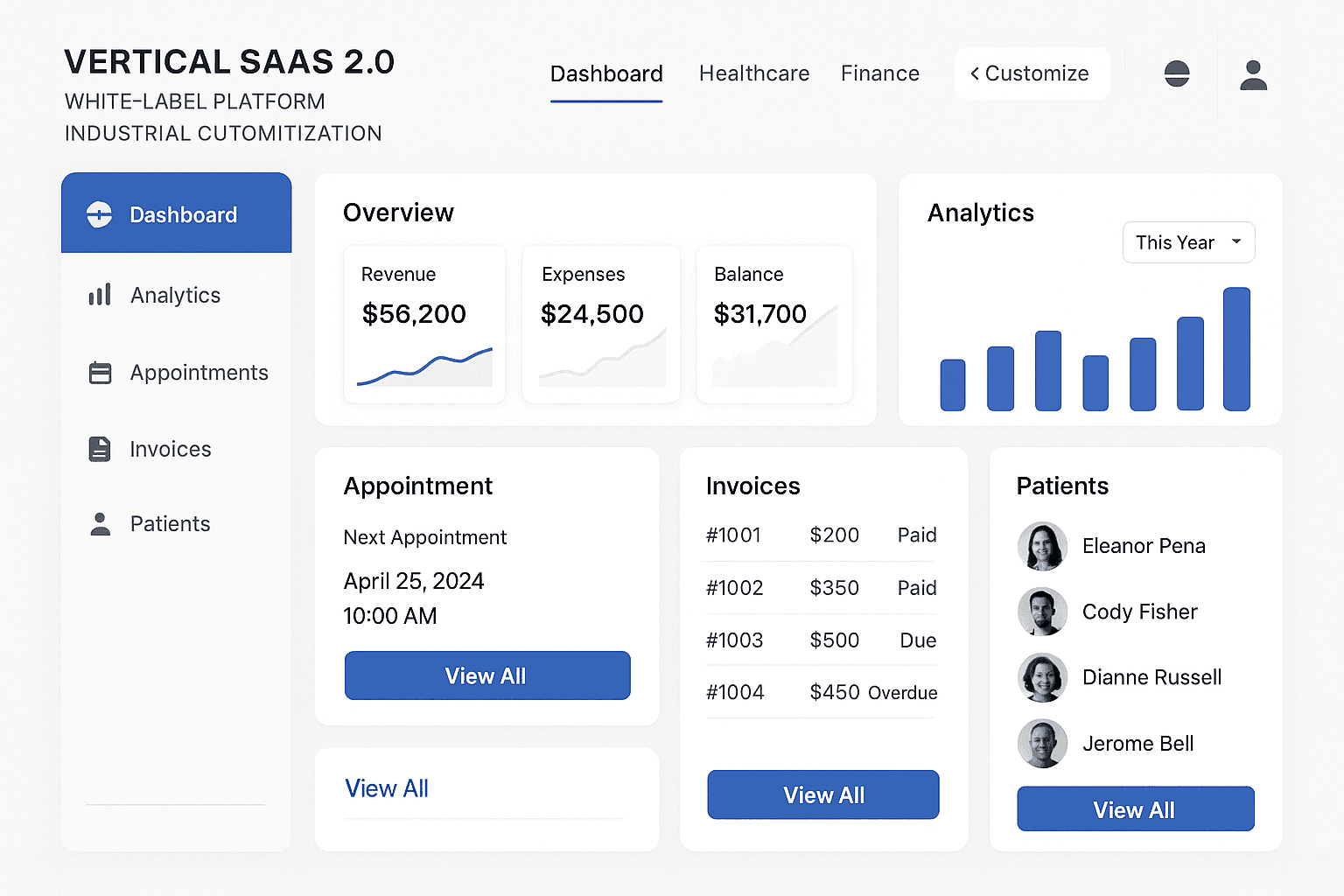Open the This Year dropdown
The image size is (1344, 896).
pos(1188,242)
